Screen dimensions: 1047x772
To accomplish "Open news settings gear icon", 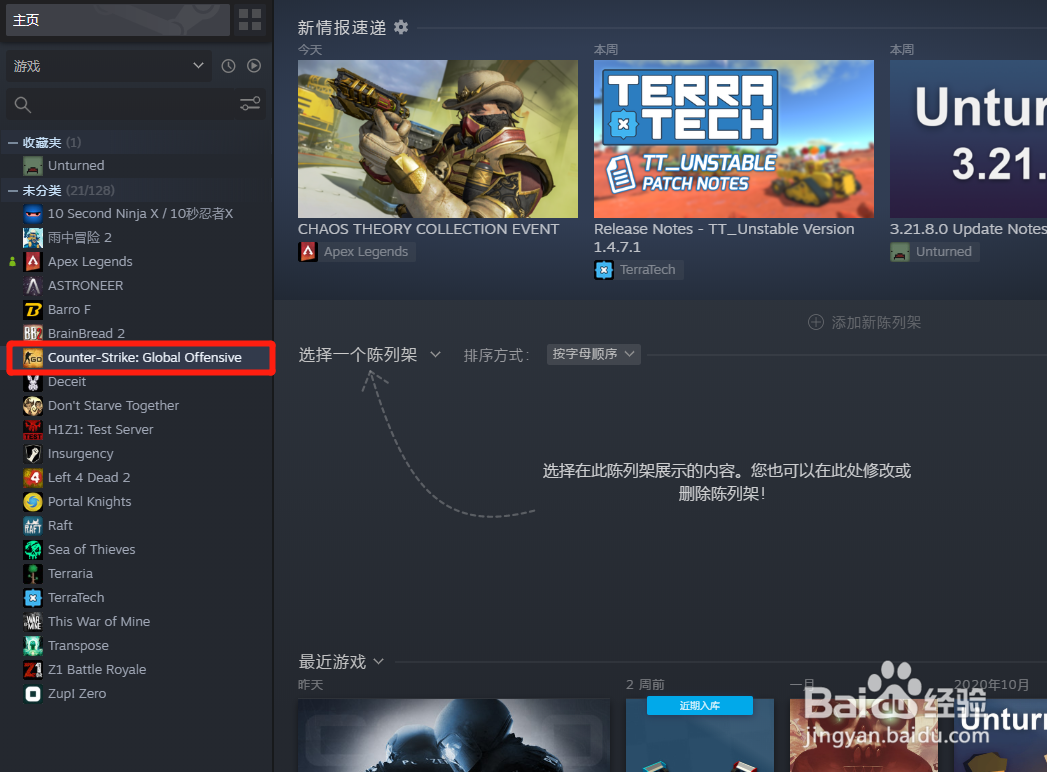I will click(x=401, y=27).
